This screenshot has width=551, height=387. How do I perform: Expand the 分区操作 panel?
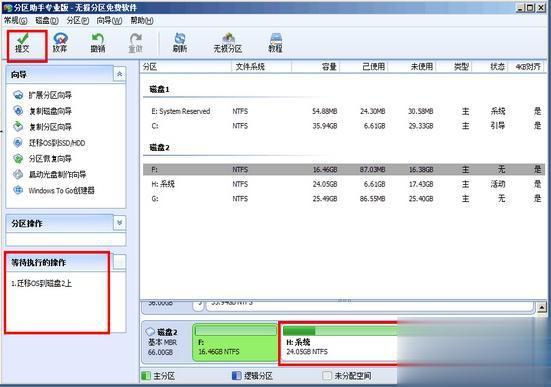pos(119,223)
